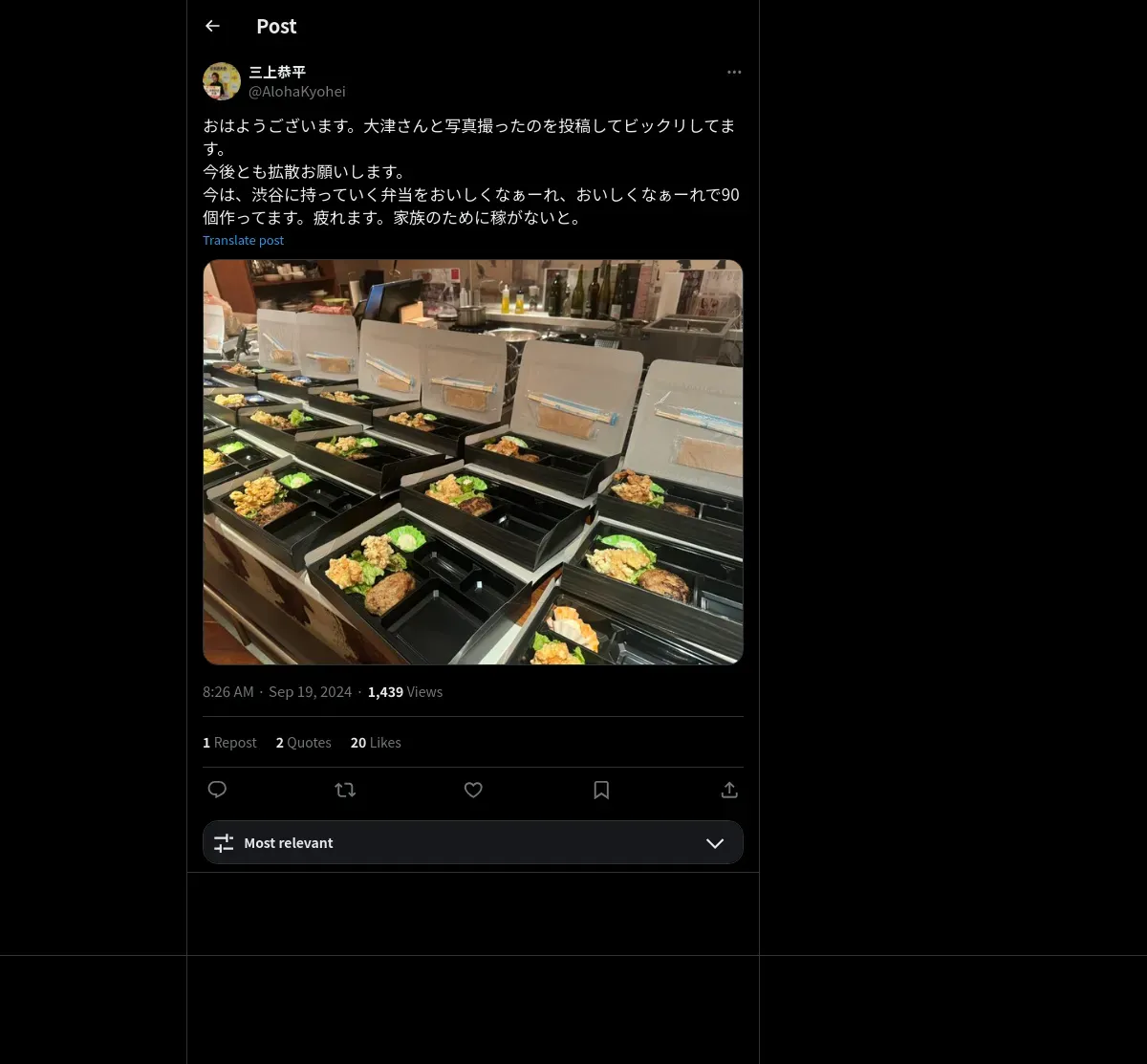Like the post with the heart icon

coord(473,790)
